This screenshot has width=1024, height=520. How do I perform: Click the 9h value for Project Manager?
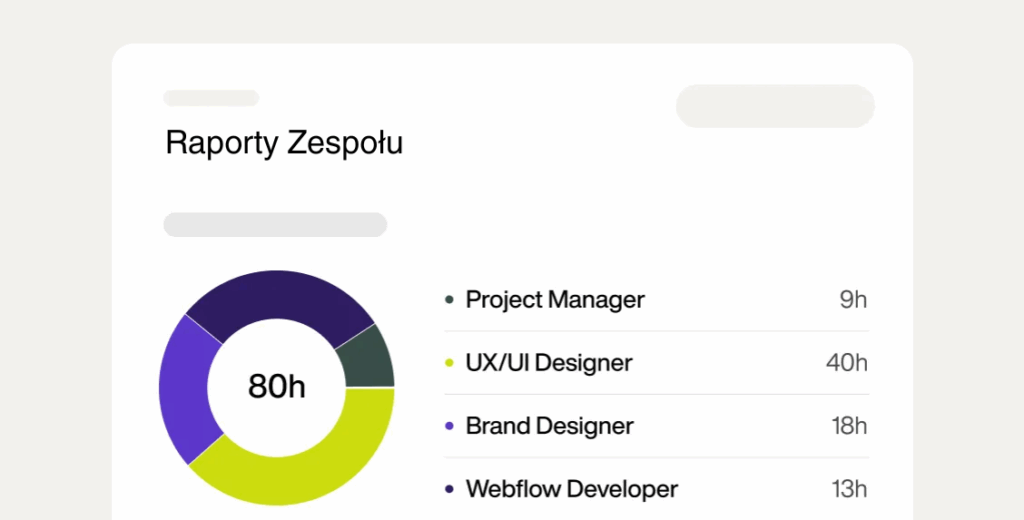[x=853, y=299]
